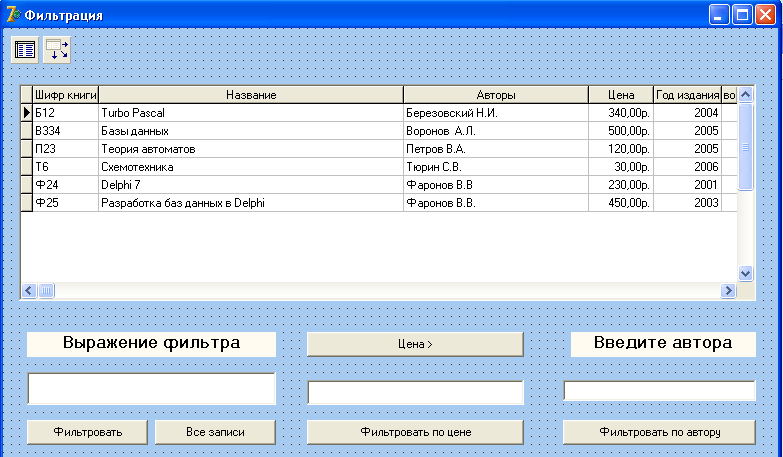This screenshot has height=457, width=783.
Task: Click the year cell '2006'
Action: tap(688, 167)
